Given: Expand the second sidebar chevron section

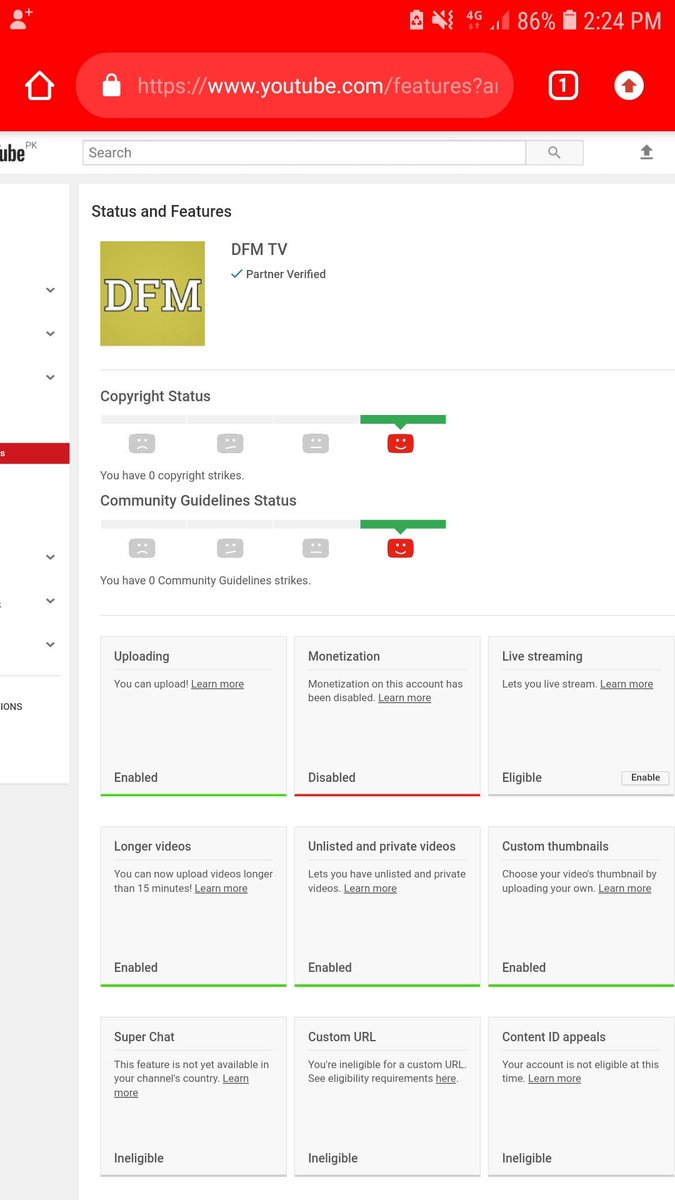Looking at the screenshot, I should (x=50, y=334).
